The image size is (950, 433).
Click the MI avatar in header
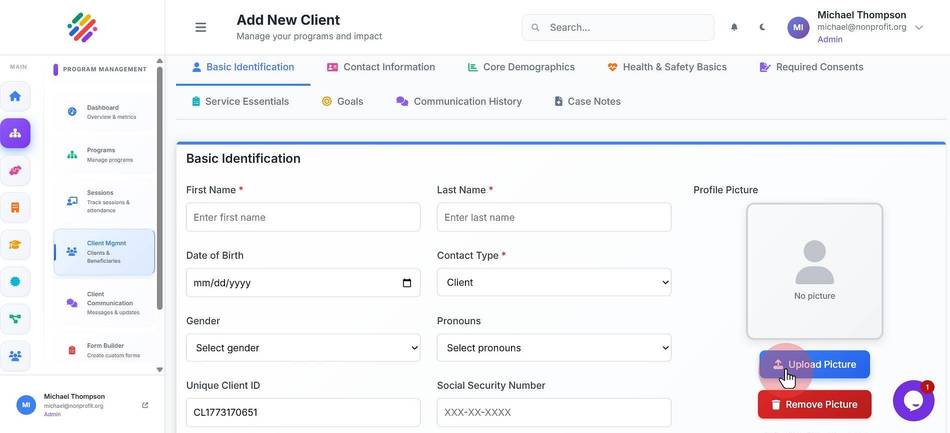coord(798,27)
